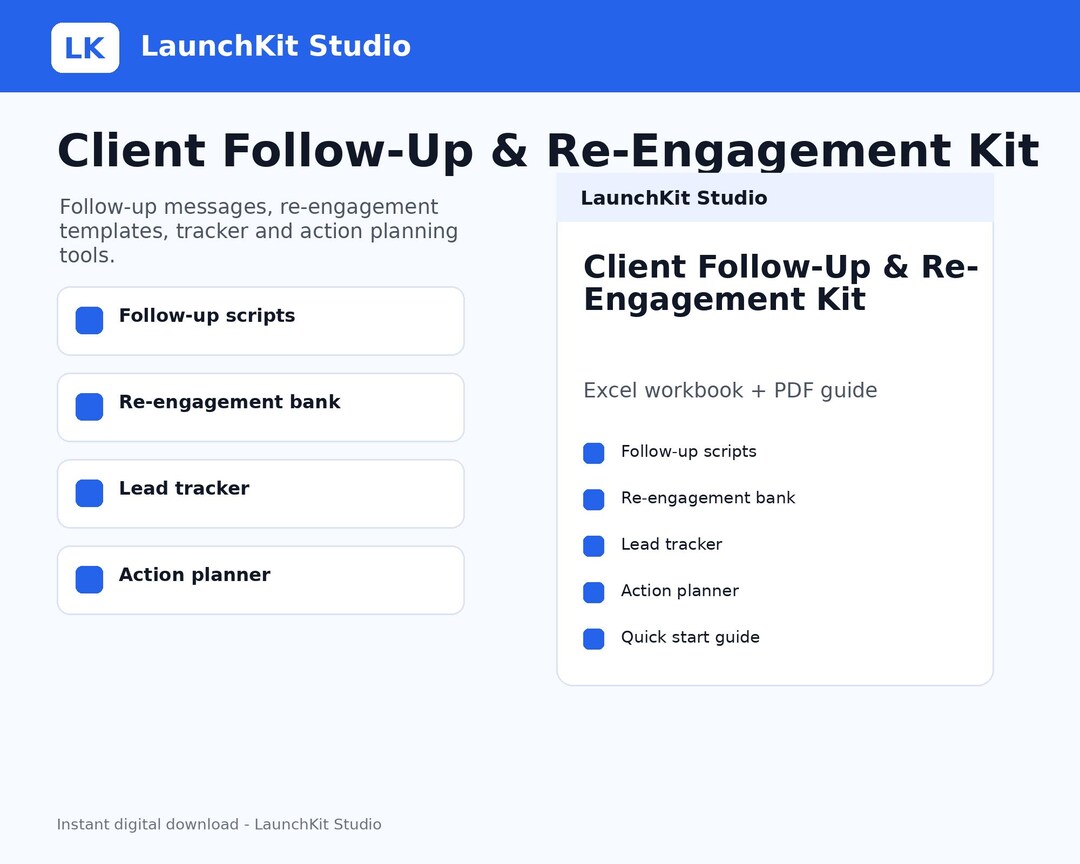Click the bullet icon next to preview Action planner
Image resolution: width=1080 pixels, height=864 pixels.
[594, 593]
